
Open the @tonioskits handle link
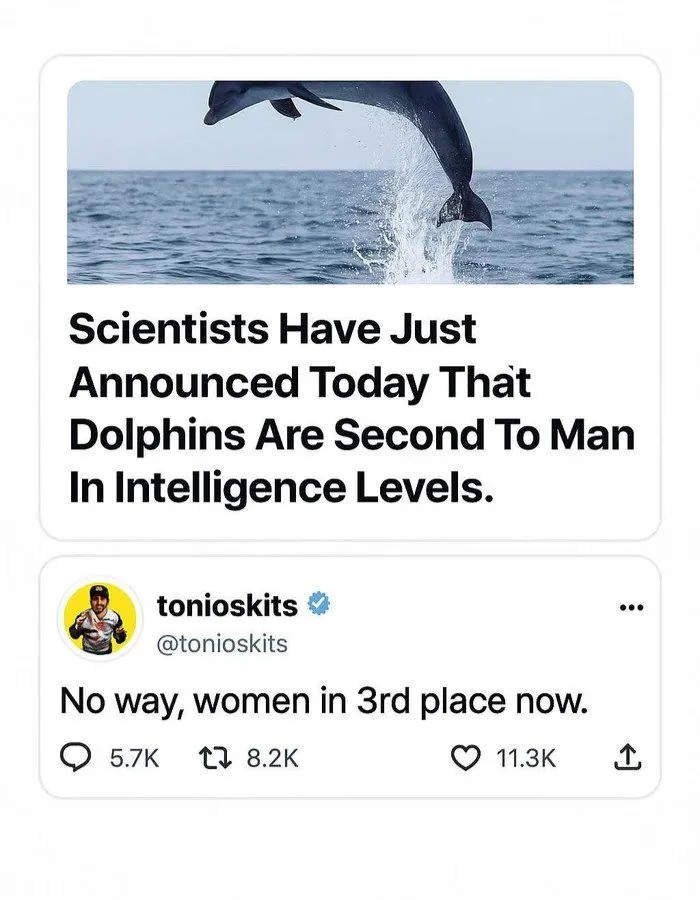222,644
